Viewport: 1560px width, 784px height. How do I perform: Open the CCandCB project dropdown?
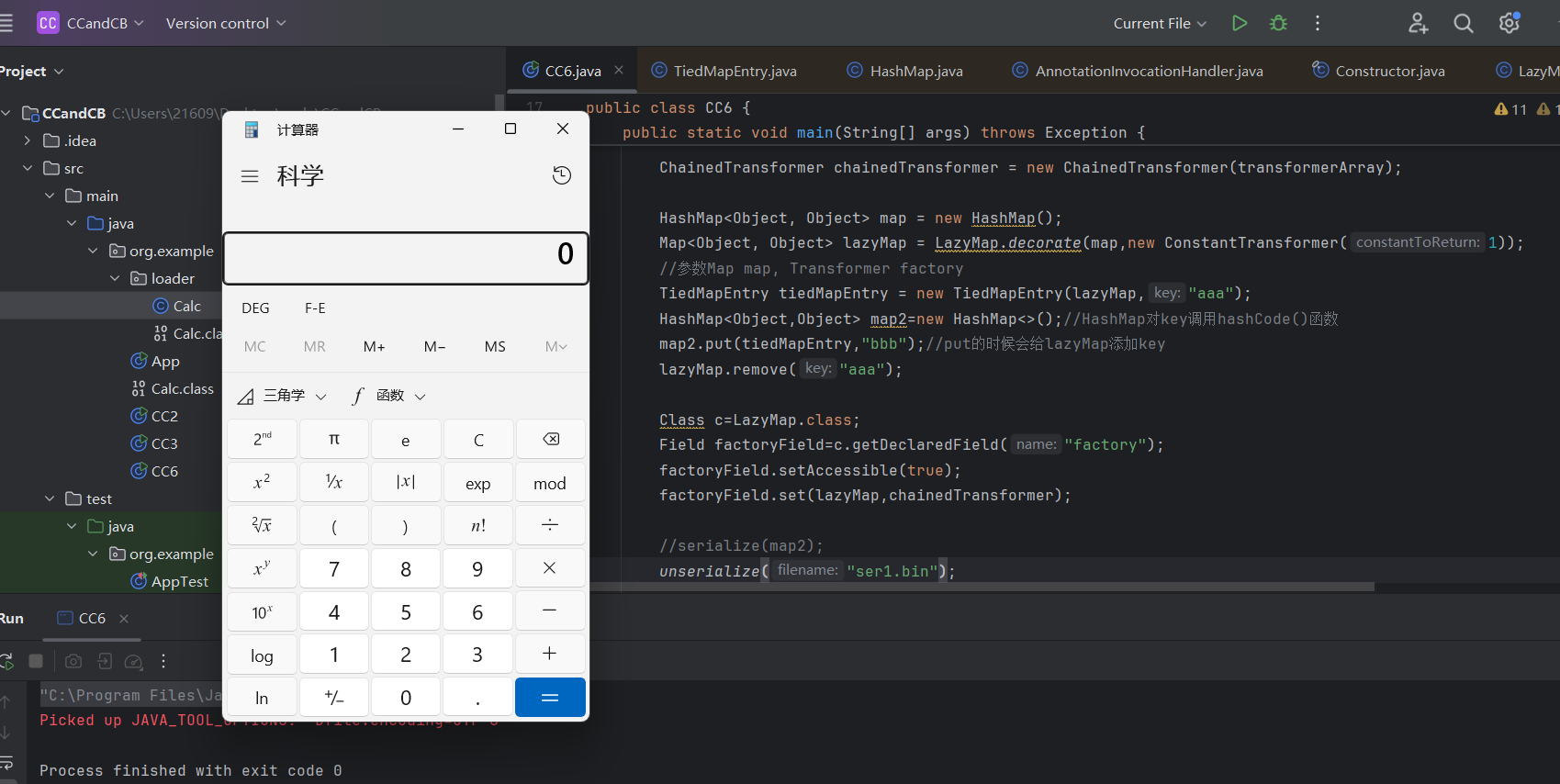tap(91, 23)
